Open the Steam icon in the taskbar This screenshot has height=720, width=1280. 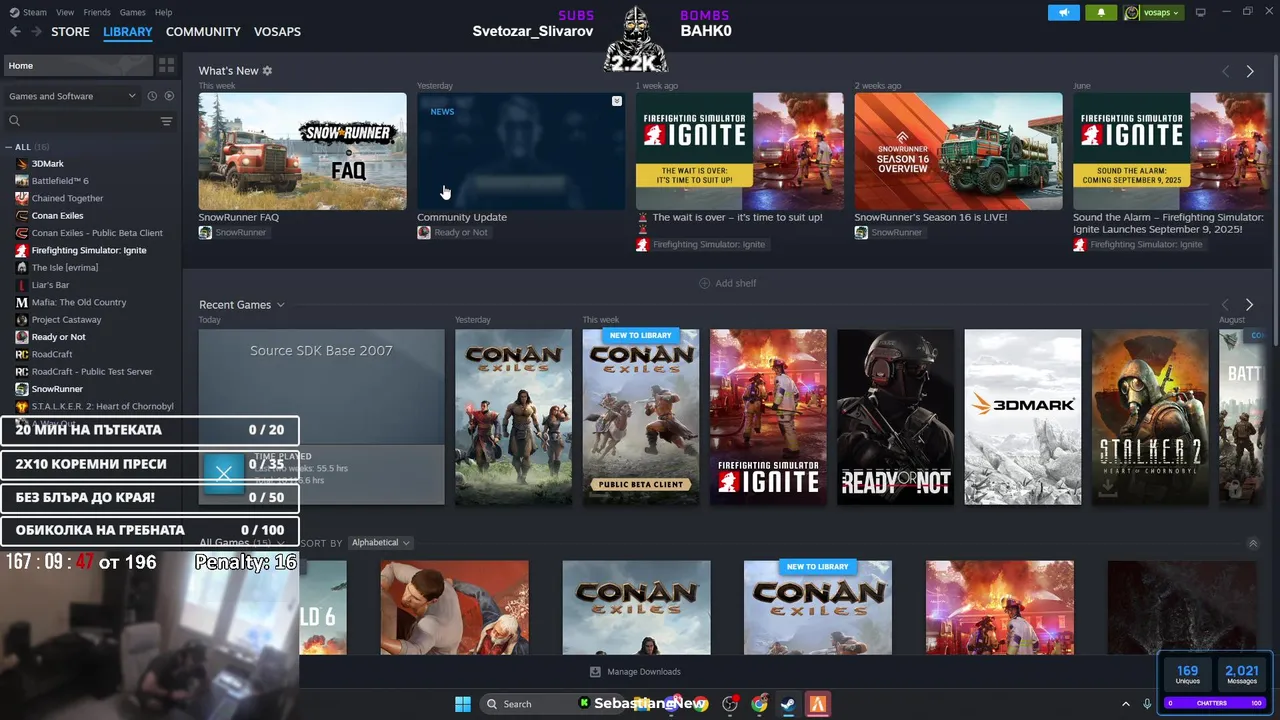coord(788,704)
